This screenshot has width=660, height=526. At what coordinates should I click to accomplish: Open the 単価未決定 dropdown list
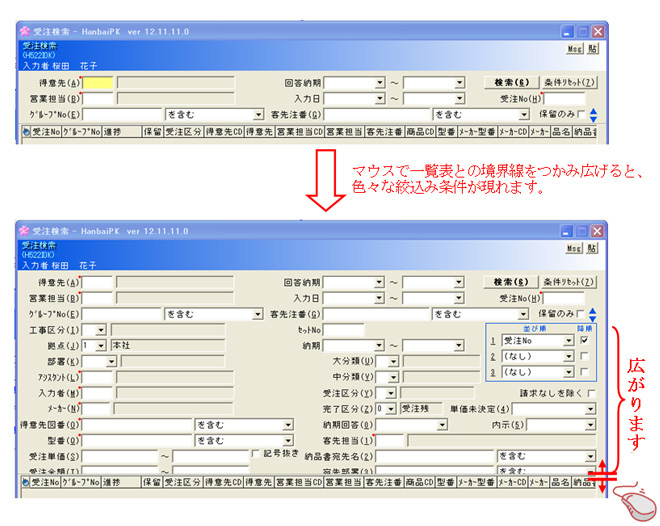point(589,409)
